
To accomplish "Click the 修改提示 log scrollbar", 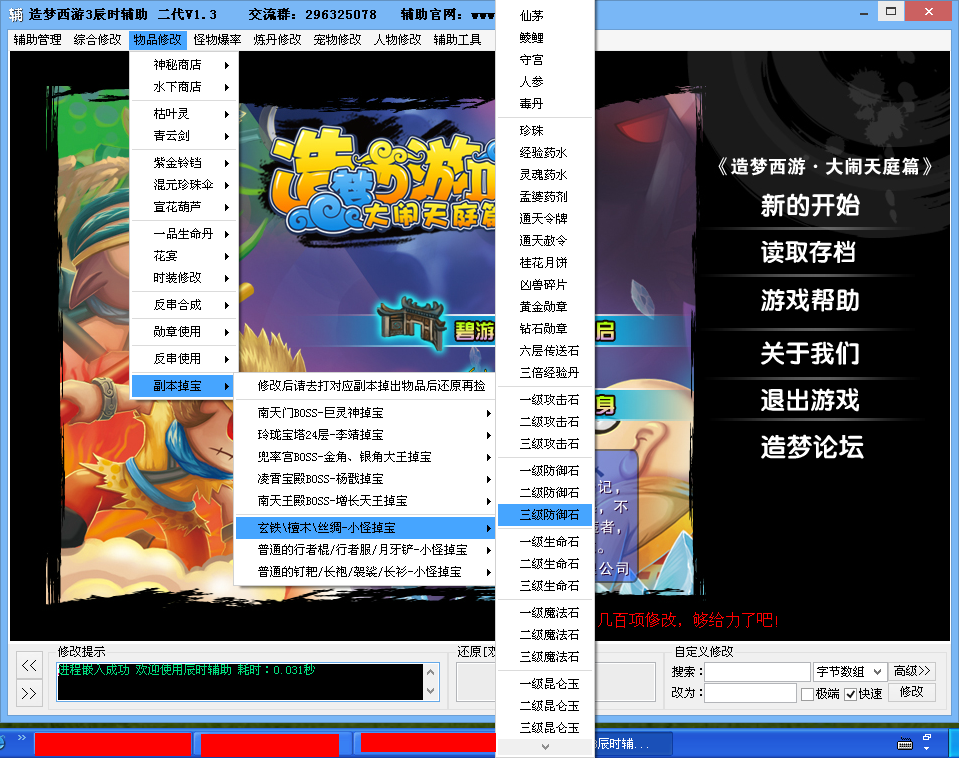I will coord(430,682).
